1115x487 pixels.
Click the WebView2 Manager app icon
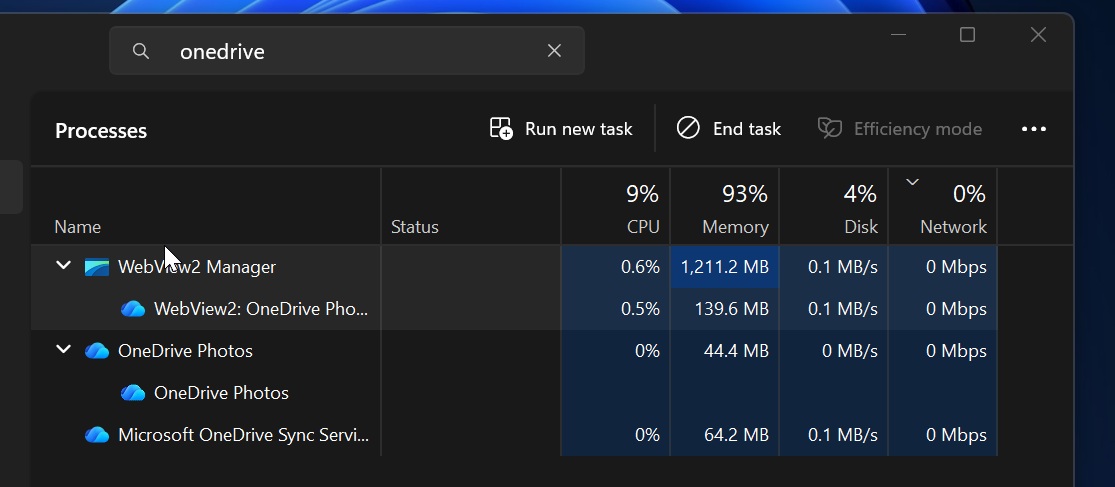click(97, 267)
